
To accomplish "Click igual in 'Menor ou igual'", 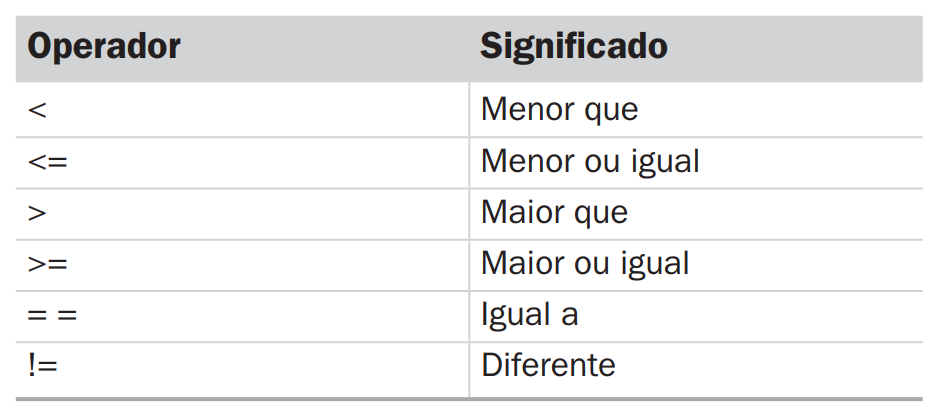I will (x=666, y=163).
